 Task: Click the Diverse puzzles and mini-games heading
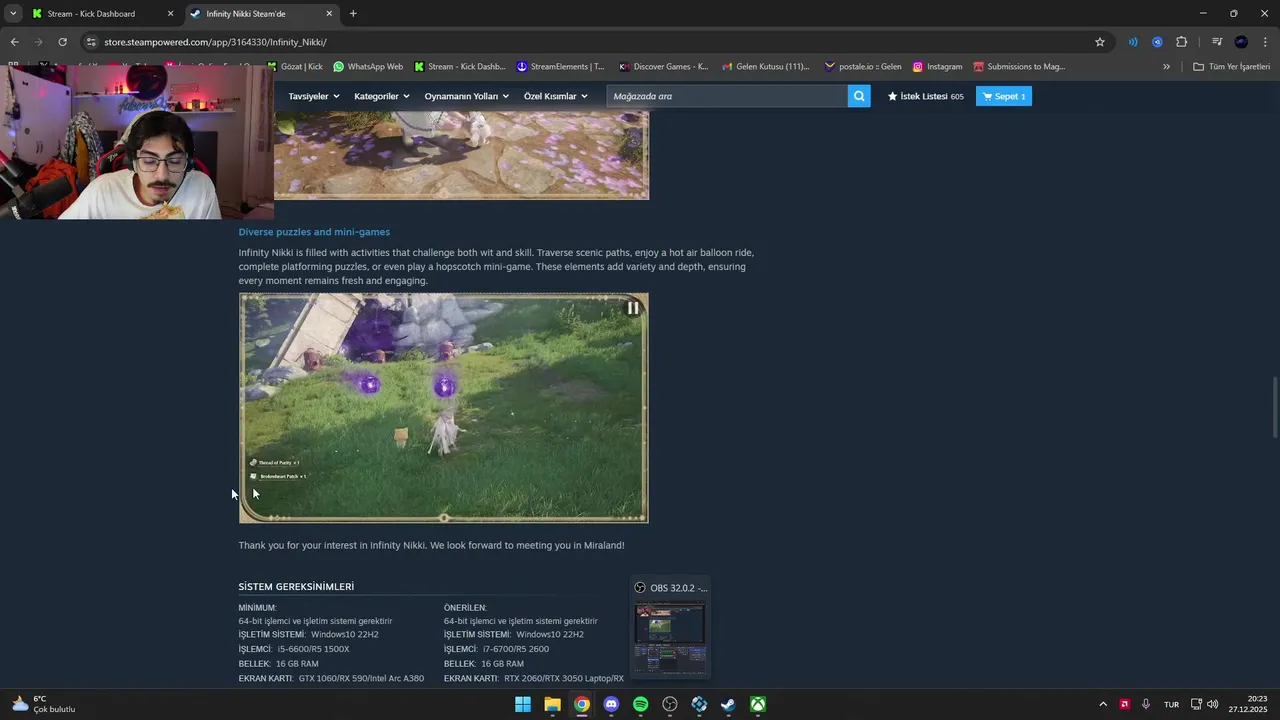click(314, 232)
